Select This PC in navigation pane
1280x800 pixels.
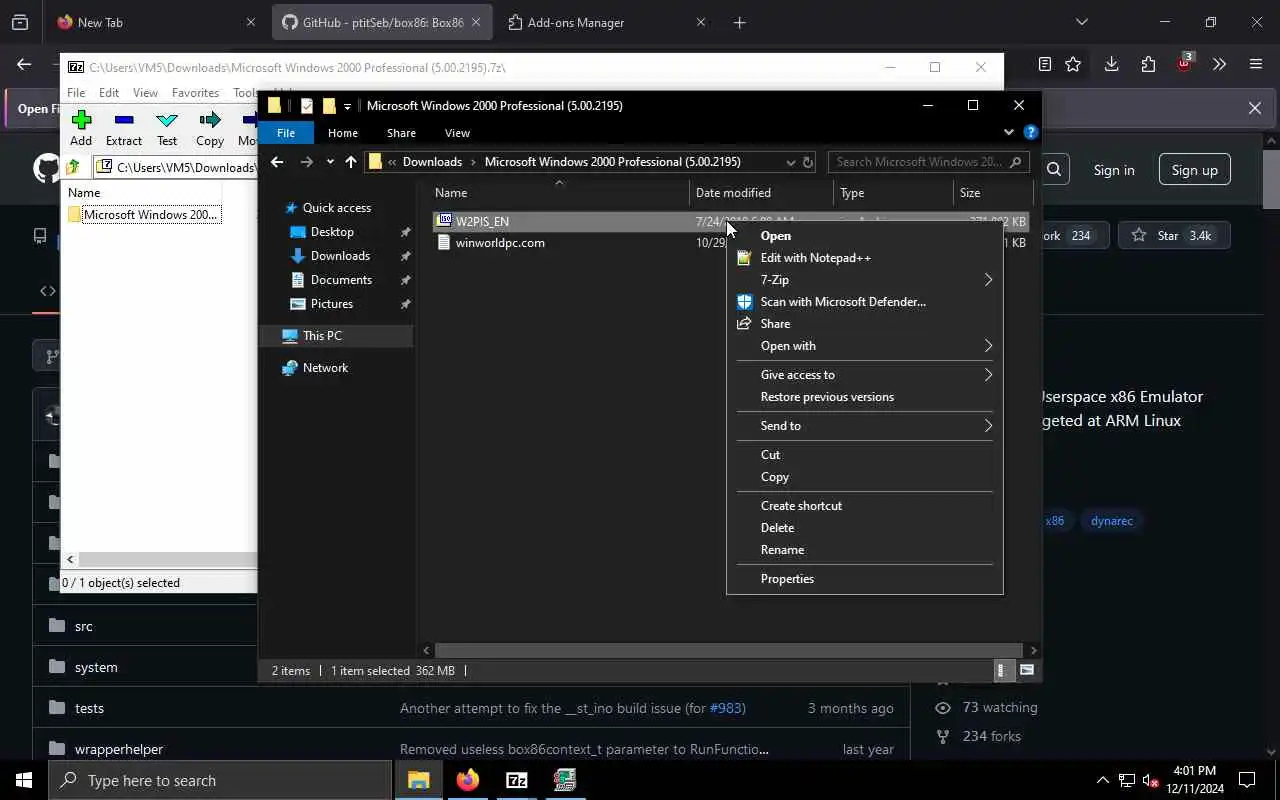[x=322, y=336]
